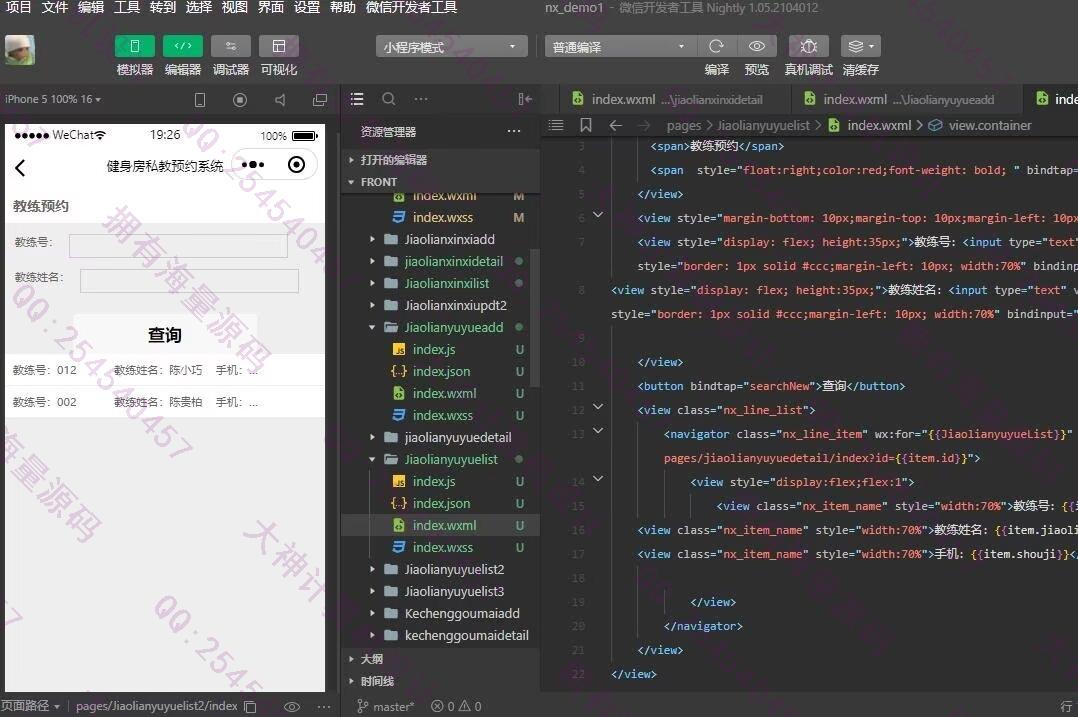Click the miniprogram capsule close circle

(296, 164)
